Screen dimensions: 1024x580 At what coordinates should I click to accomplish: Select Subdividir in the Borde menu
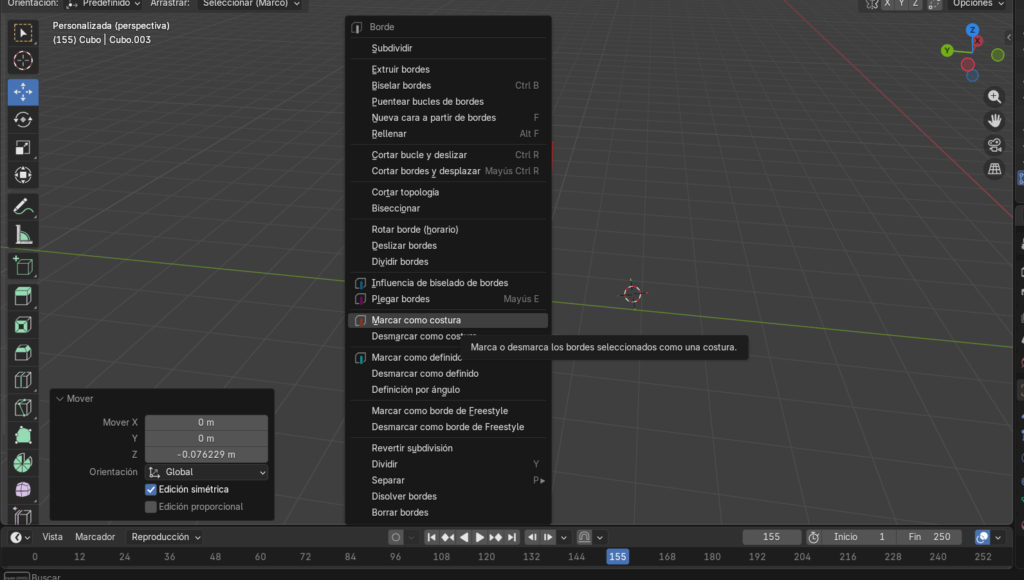click(392, 48)
